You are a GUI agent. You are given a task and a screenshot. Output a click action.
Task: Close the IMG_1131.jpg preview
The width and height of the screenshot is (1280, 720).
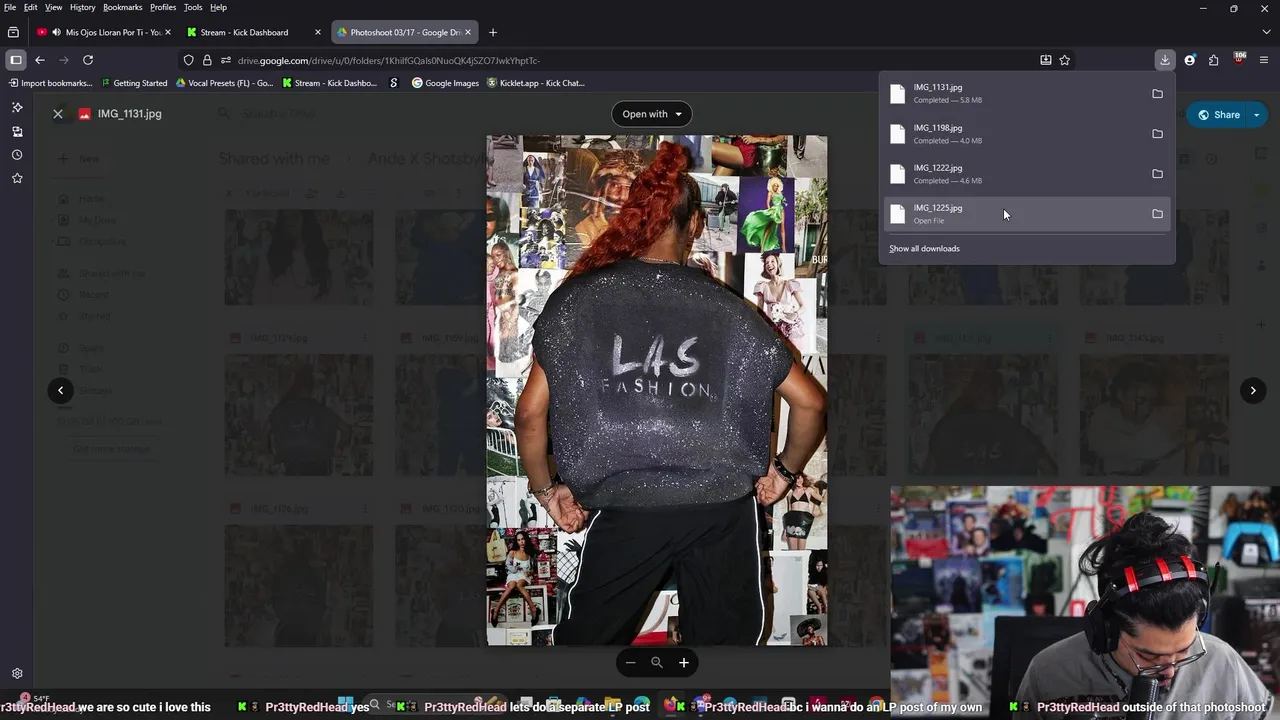tap(58, 114)
